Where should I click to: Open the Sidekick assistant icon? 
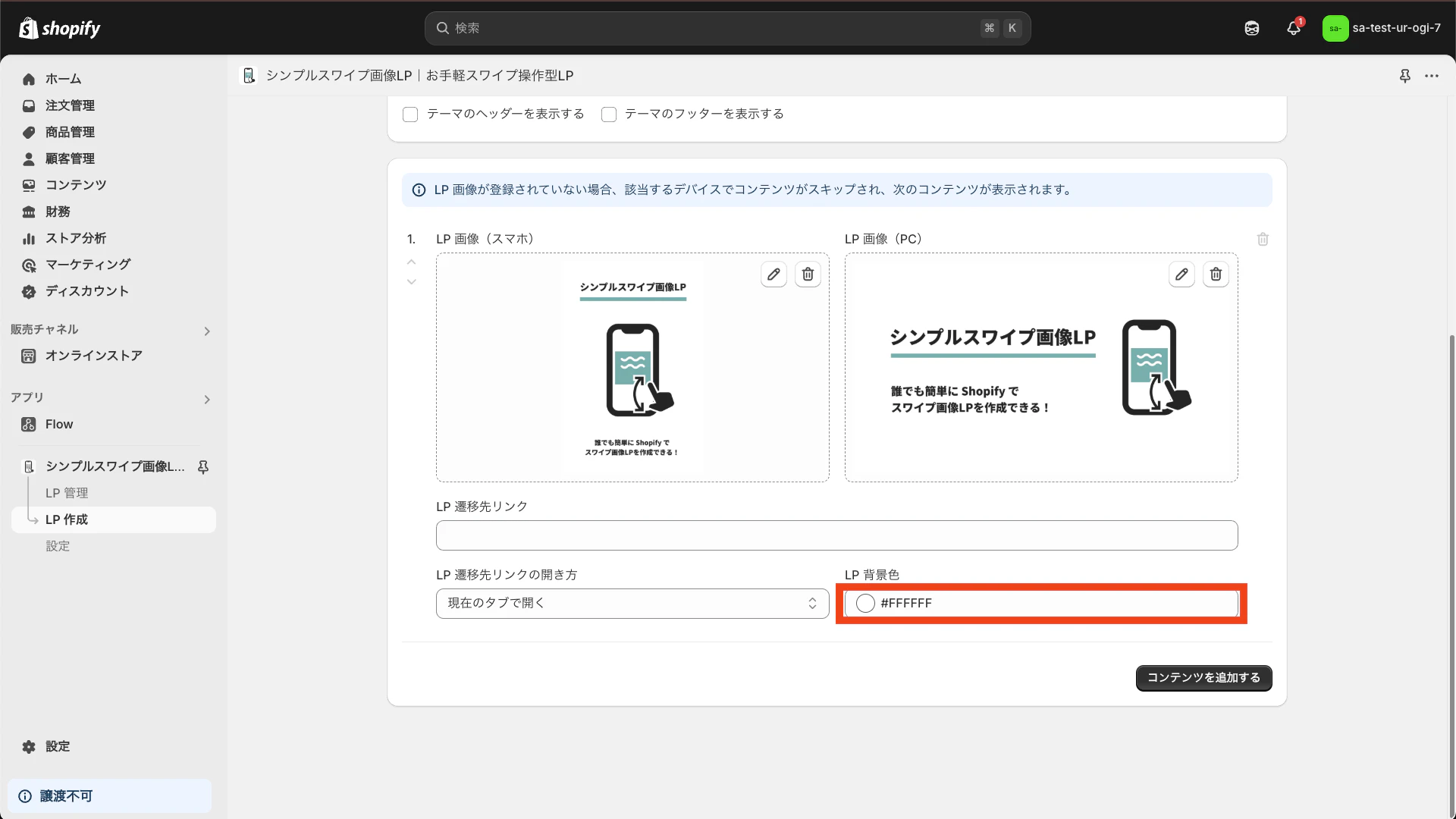1252,28
